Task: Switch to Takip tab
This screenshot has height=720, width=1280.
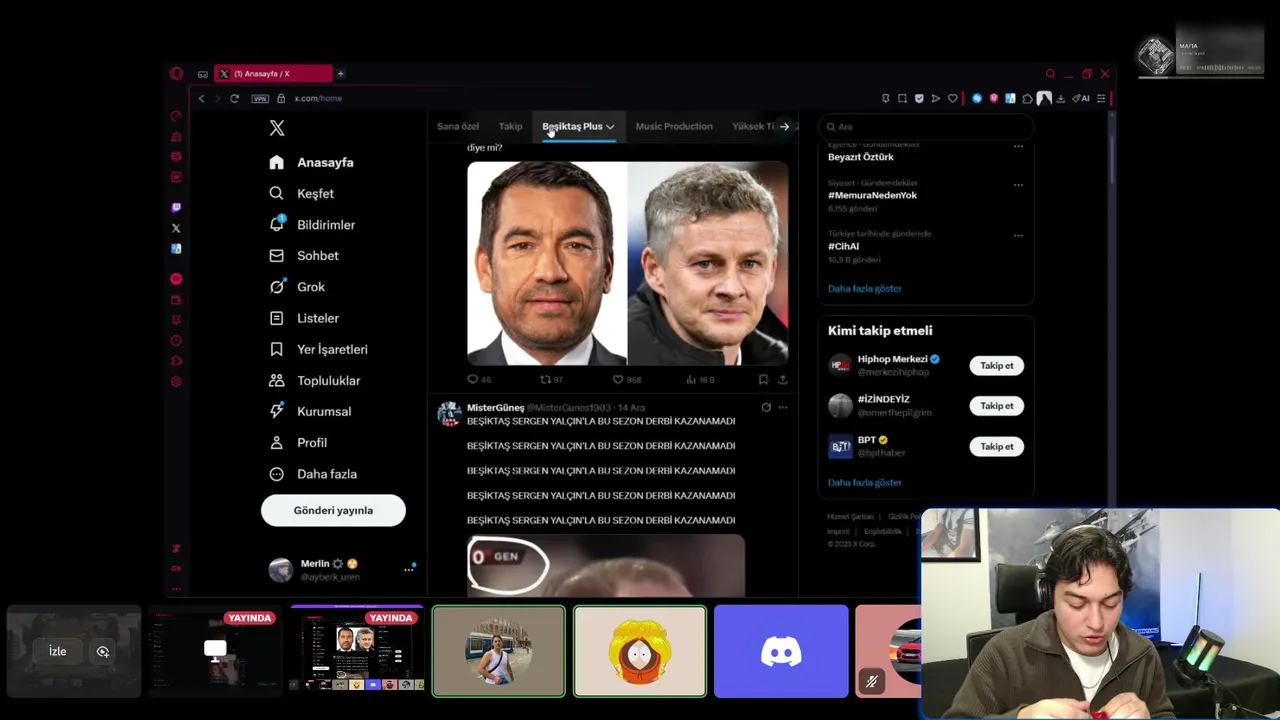Action: [510, 126]
